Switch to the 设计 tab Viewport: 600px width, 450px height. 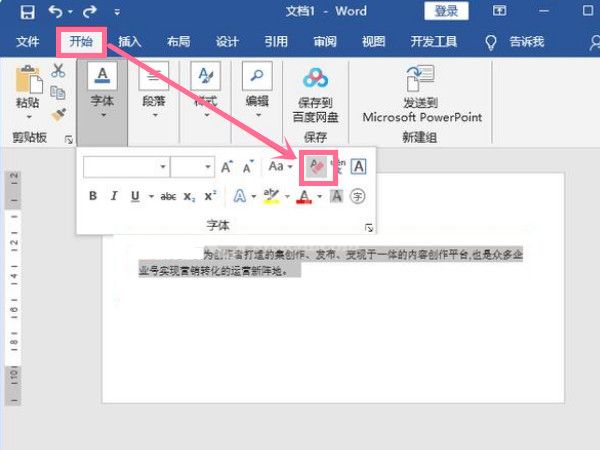coord(227,41)
